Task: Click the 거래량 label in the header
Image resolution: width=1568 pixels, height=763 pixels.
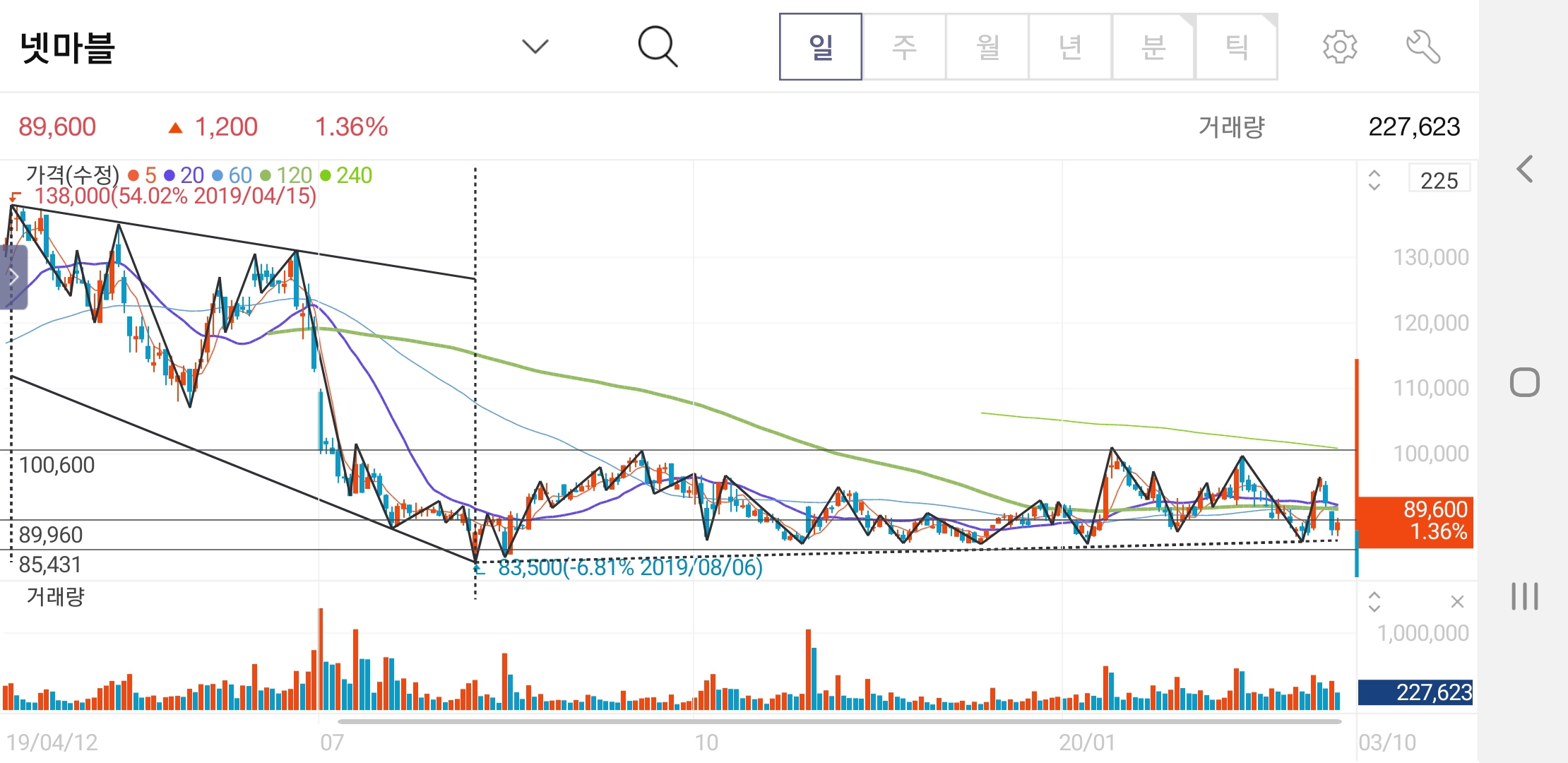Action: click(1231, 127)
